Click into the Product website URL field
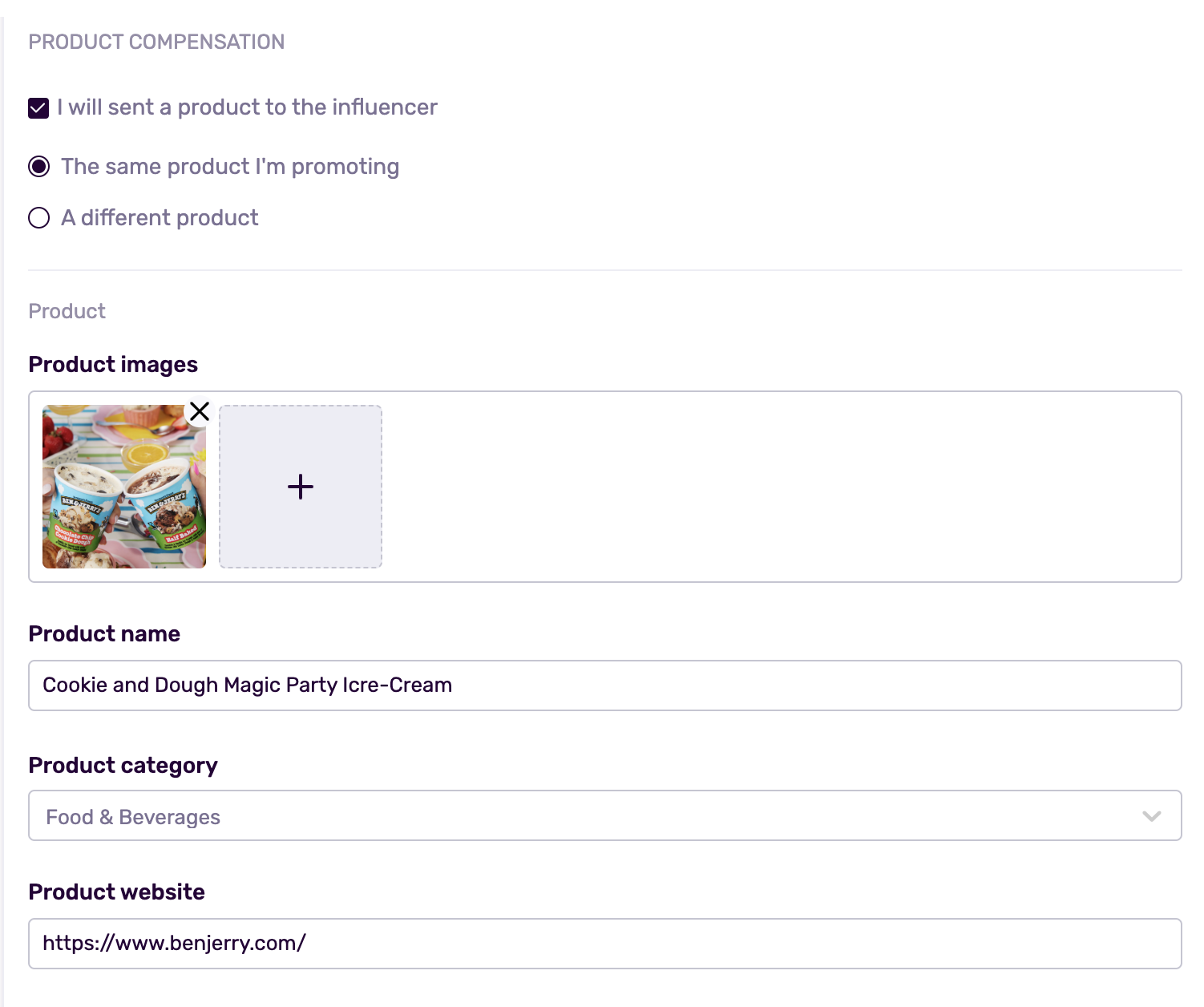The width and height of the screenshot is (1204, 1007). coord(605,944)
